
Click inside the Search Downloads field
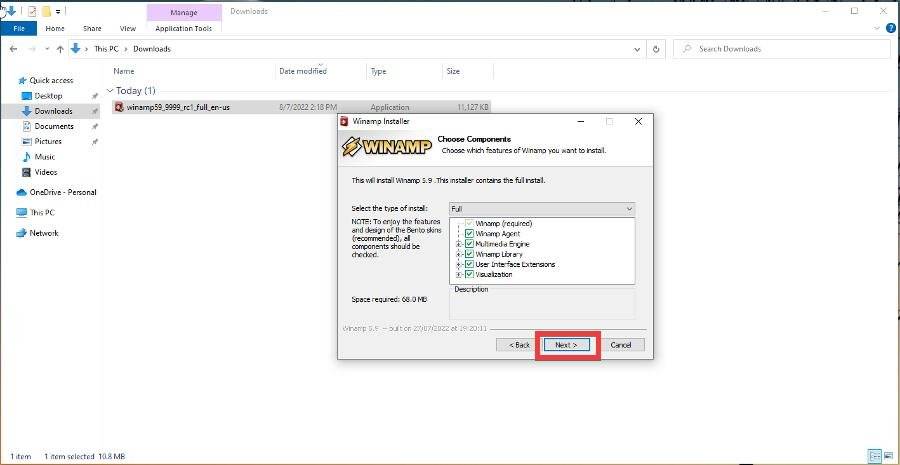tap(782, 49)
